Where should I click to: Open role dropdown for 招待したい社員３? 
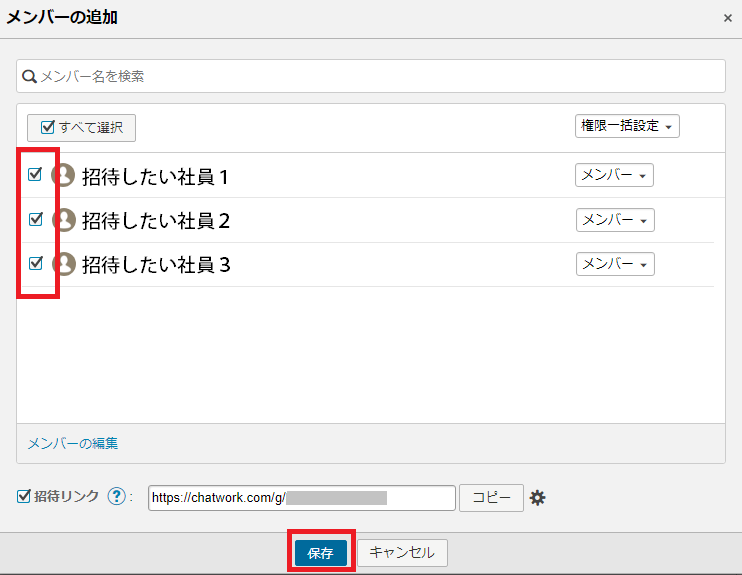click(614, 264)
